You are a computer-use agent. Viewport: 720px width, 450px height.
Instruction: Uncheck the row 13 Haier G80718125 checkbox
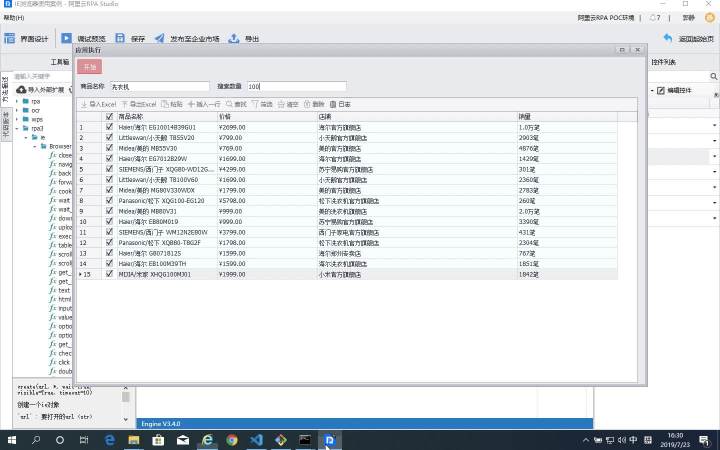[x=109, y=253]
